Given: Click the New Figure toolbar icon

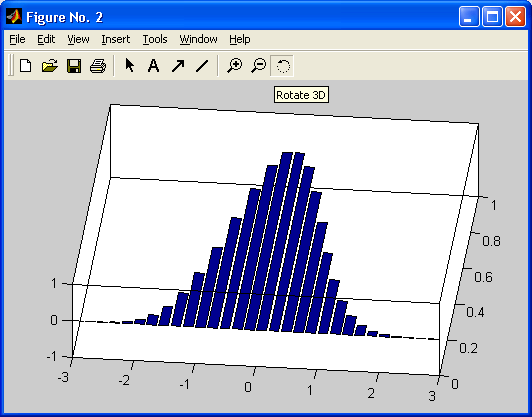Looking at the screenshot, I should pyautogui.click(x=26, y=65).
